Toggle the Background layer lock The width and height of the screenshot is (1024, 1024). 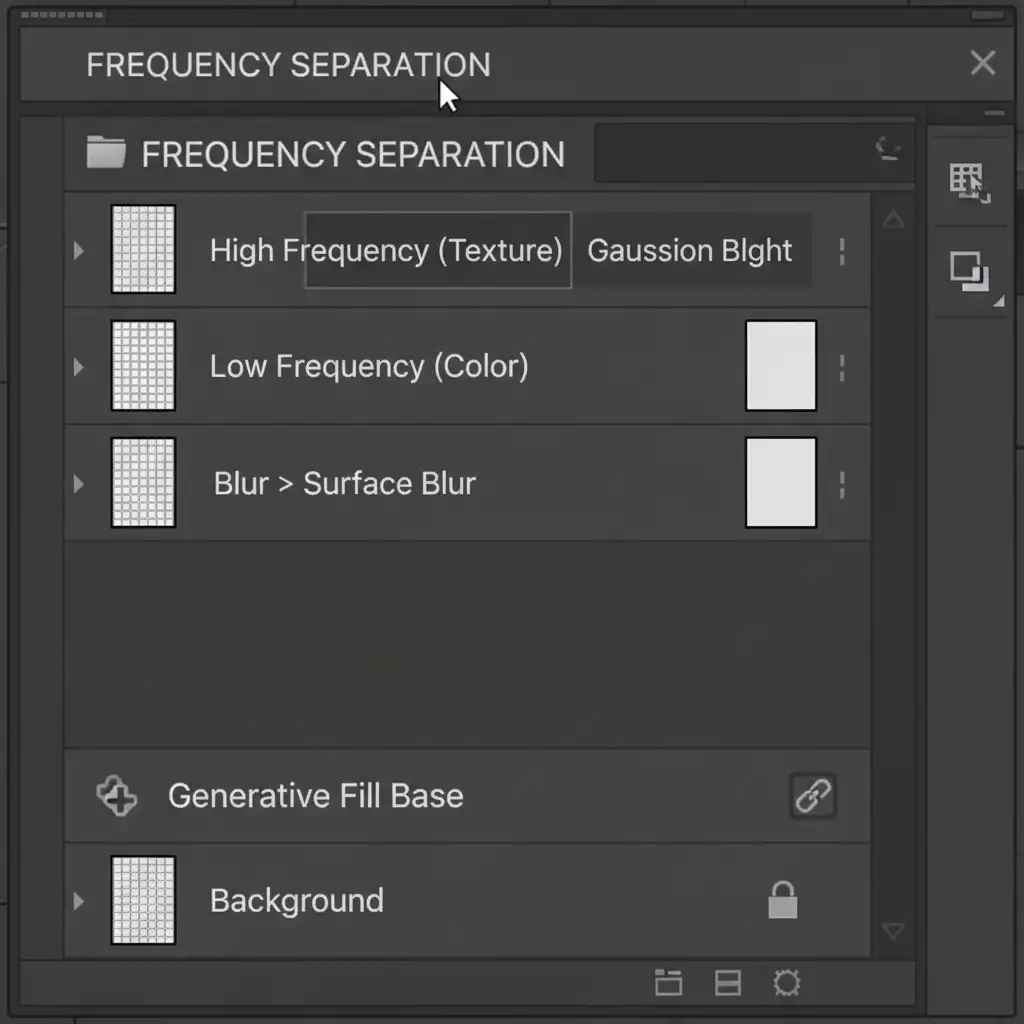(x=782, y=900)
